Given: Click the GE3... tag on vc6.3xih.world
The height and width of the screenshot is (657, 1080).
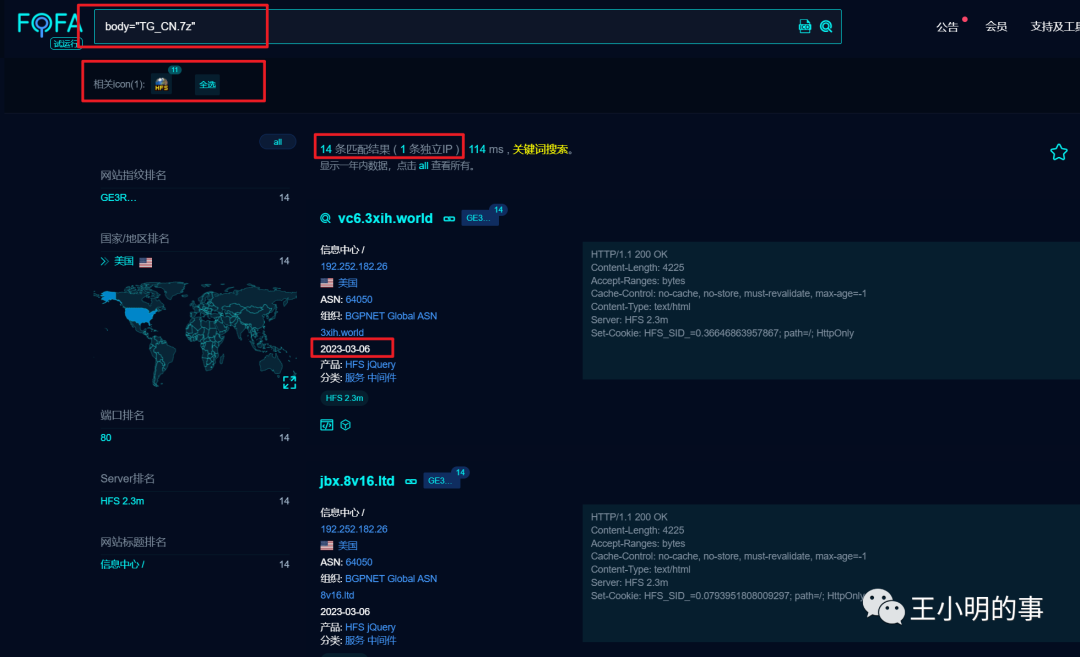Looking at the screenshot, I should [478, 218].
